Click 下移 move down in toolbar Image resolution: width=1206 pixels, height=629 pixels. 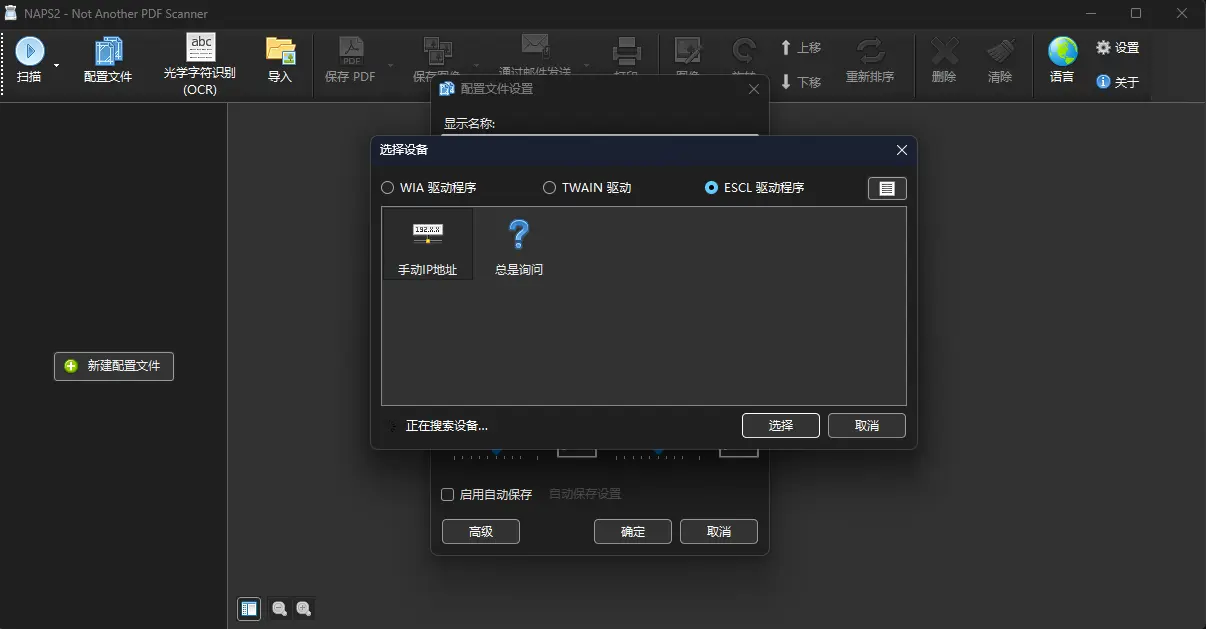(x=801, y=82)
